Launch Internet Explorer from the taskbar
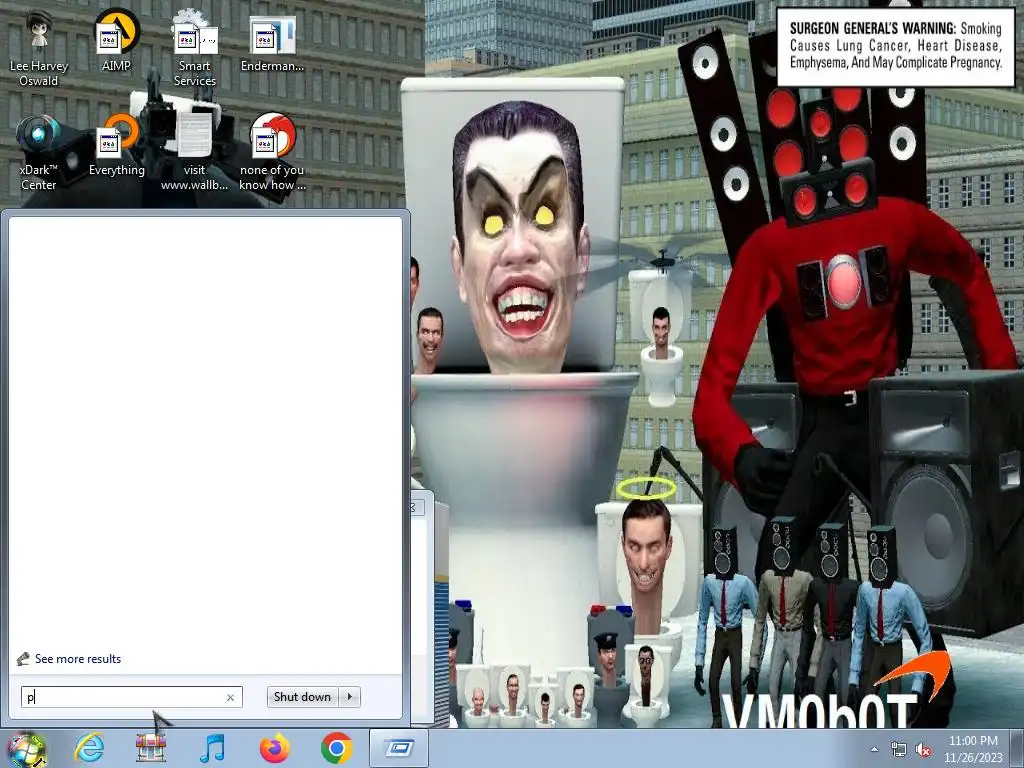This screenshot has height=768, width=1024. point(89,748)
